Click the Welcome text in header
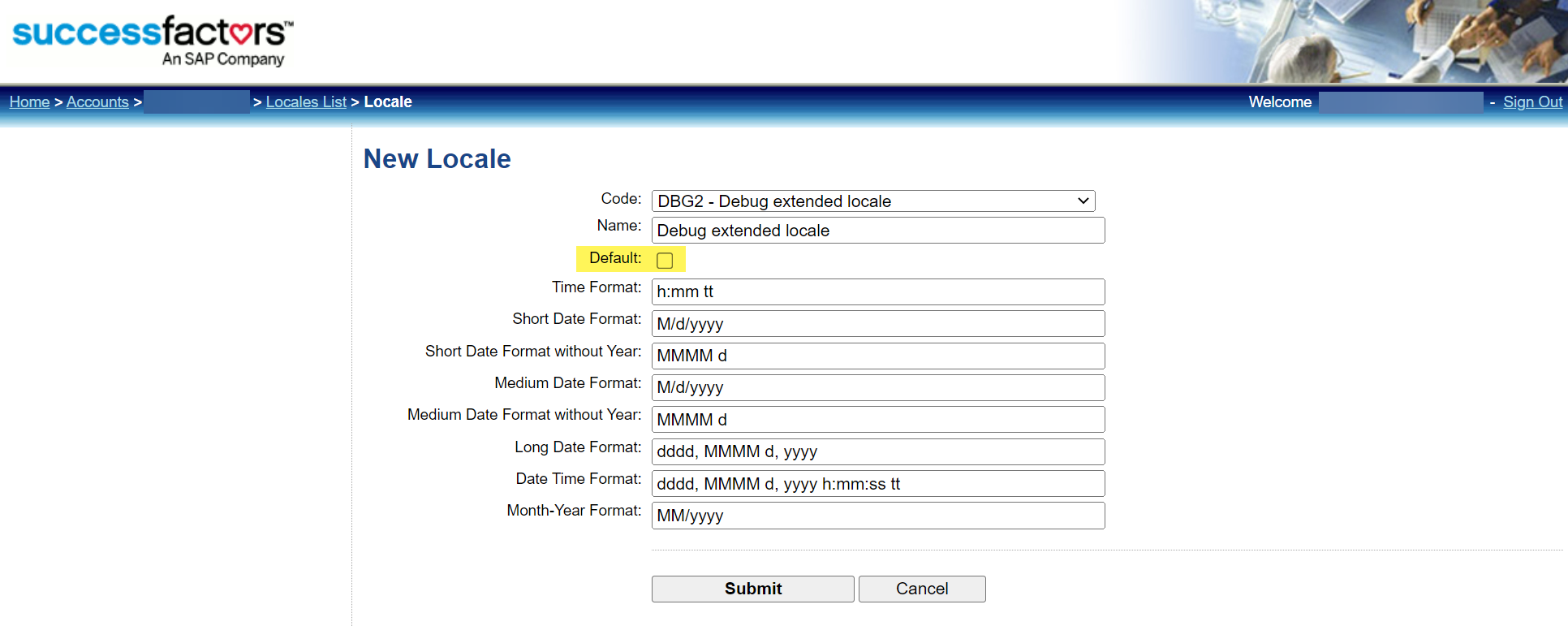 point(1280,102)
